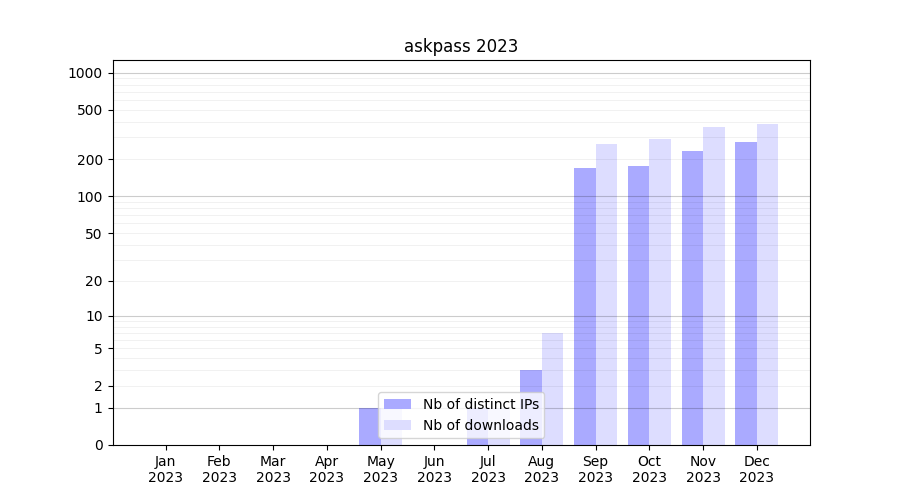The image size is (900, 500).
Task: Click the 'Nb of downloads' legend swatch
Action: [397, 425]
